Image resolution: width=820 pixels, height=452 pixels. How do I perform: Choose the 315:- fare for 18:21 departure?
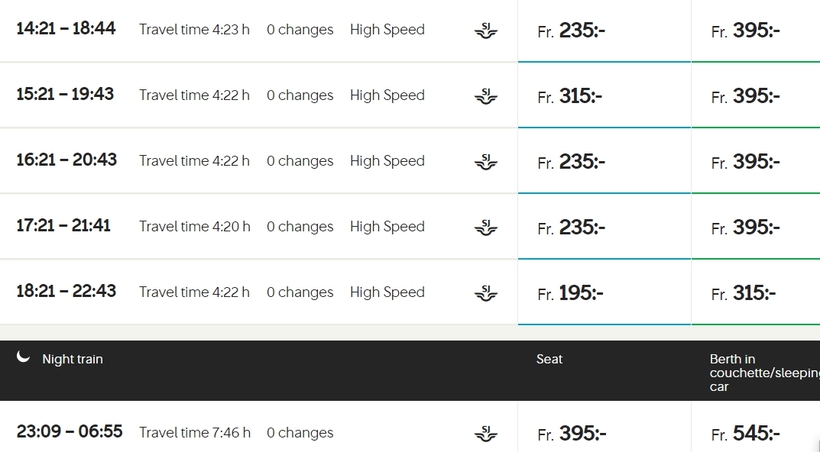pos(756,292)
